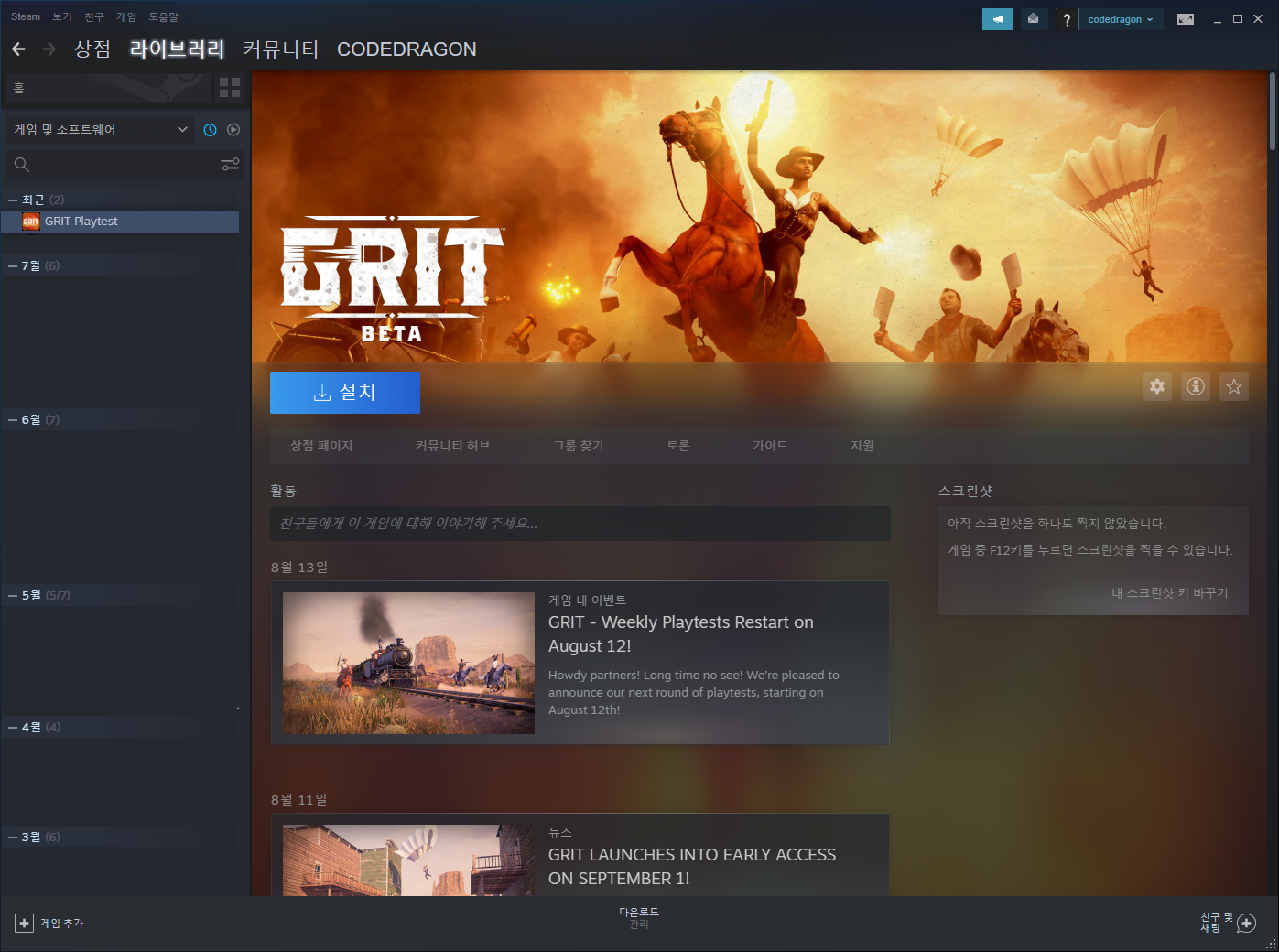Open the 게임 menu

126,16
